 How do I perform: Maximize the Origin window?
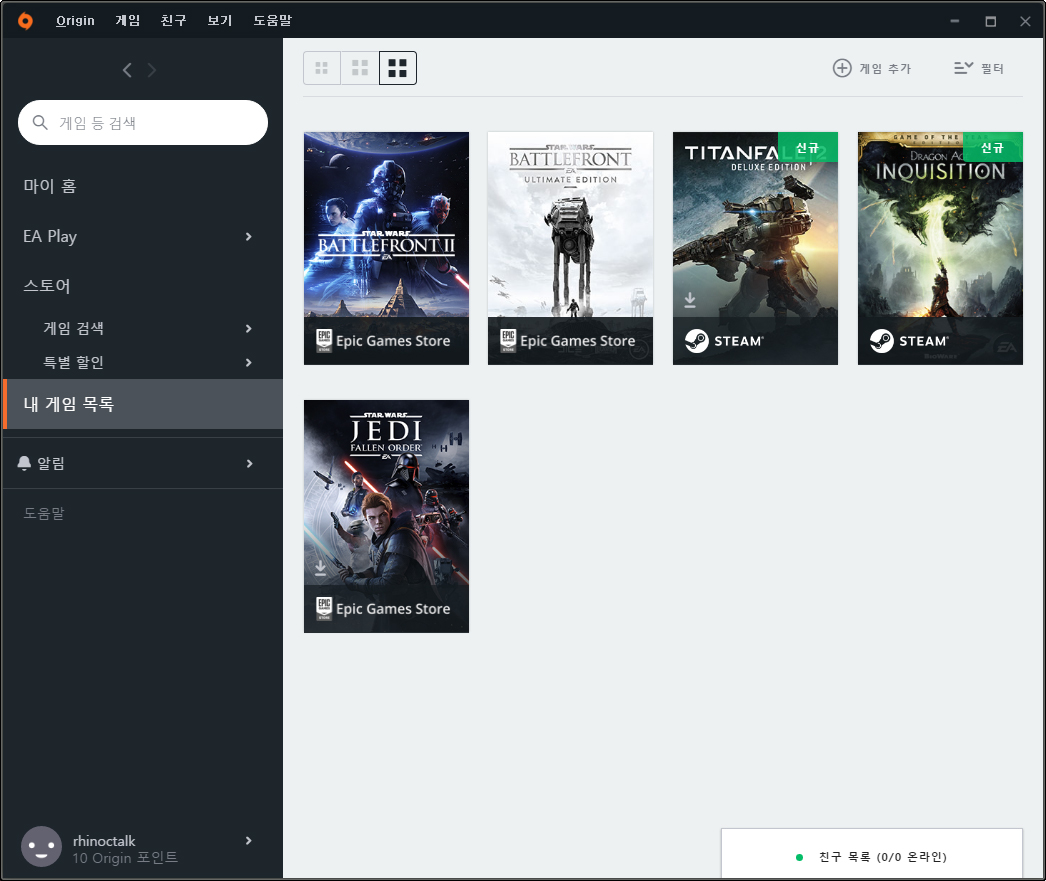click(x=991, y=21)
